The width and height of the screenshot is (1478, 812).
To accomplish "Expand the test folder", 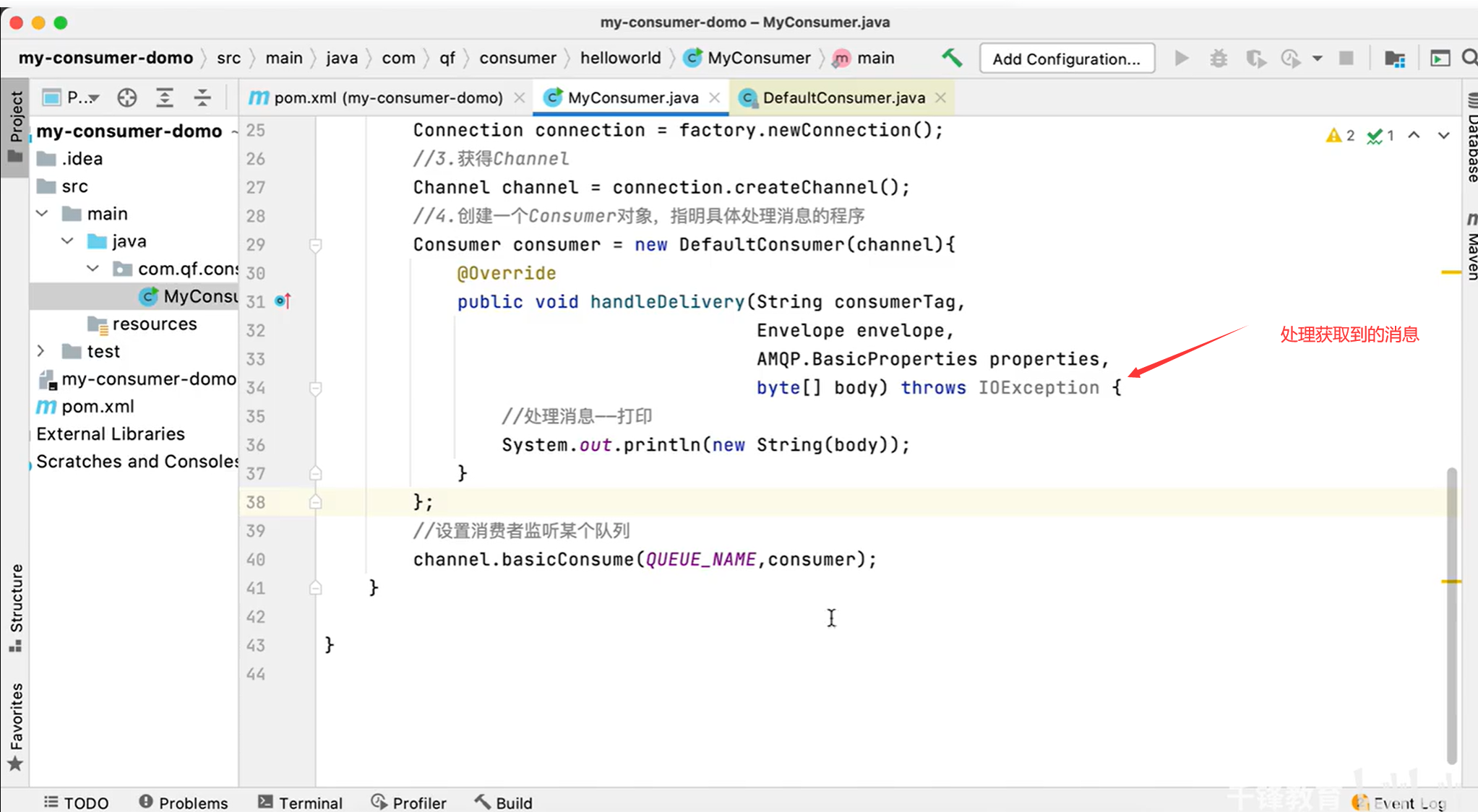I will coord(41,351).
